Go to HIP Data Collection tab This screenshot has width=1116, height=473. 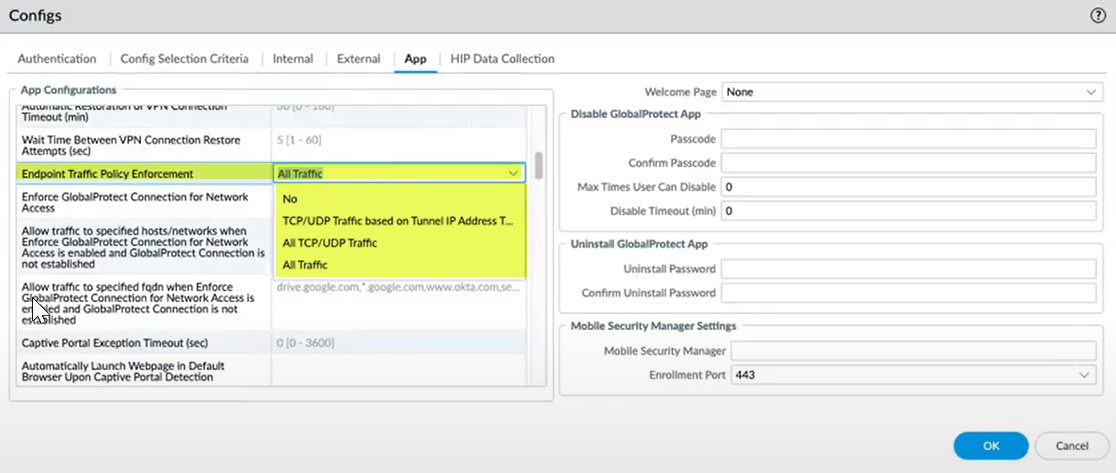coord(502,59)
